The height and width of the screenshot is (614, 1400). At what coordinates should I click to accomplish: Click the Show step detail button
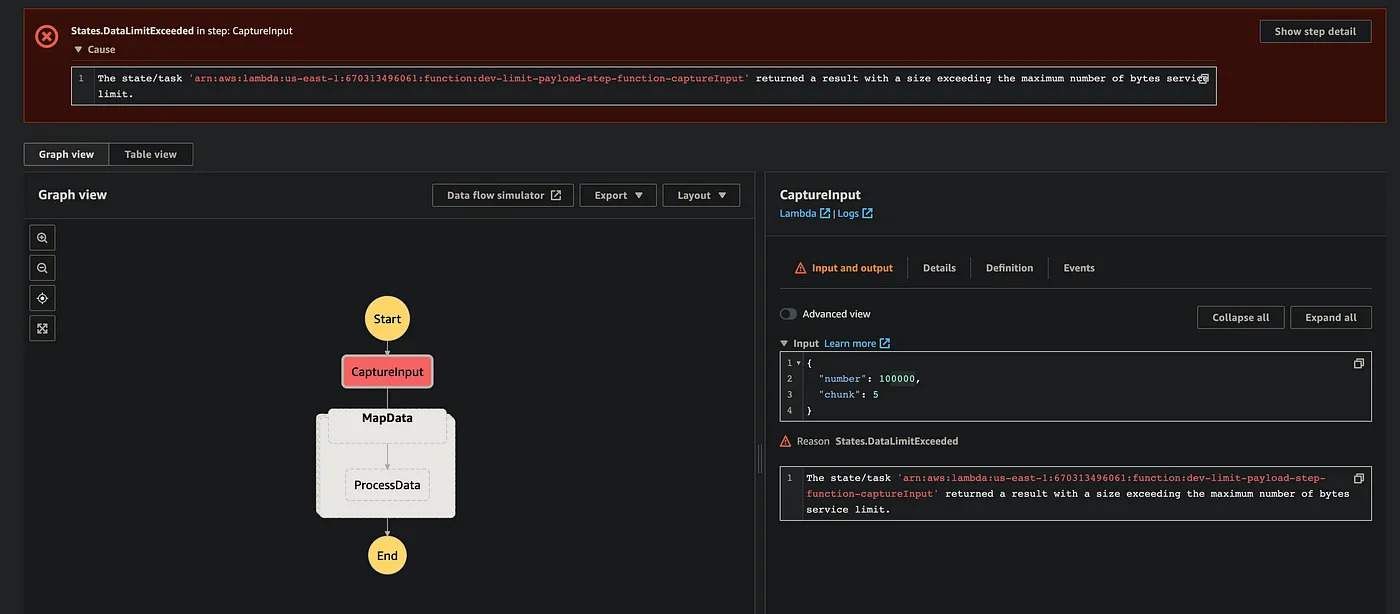[x=1314, y=31]
